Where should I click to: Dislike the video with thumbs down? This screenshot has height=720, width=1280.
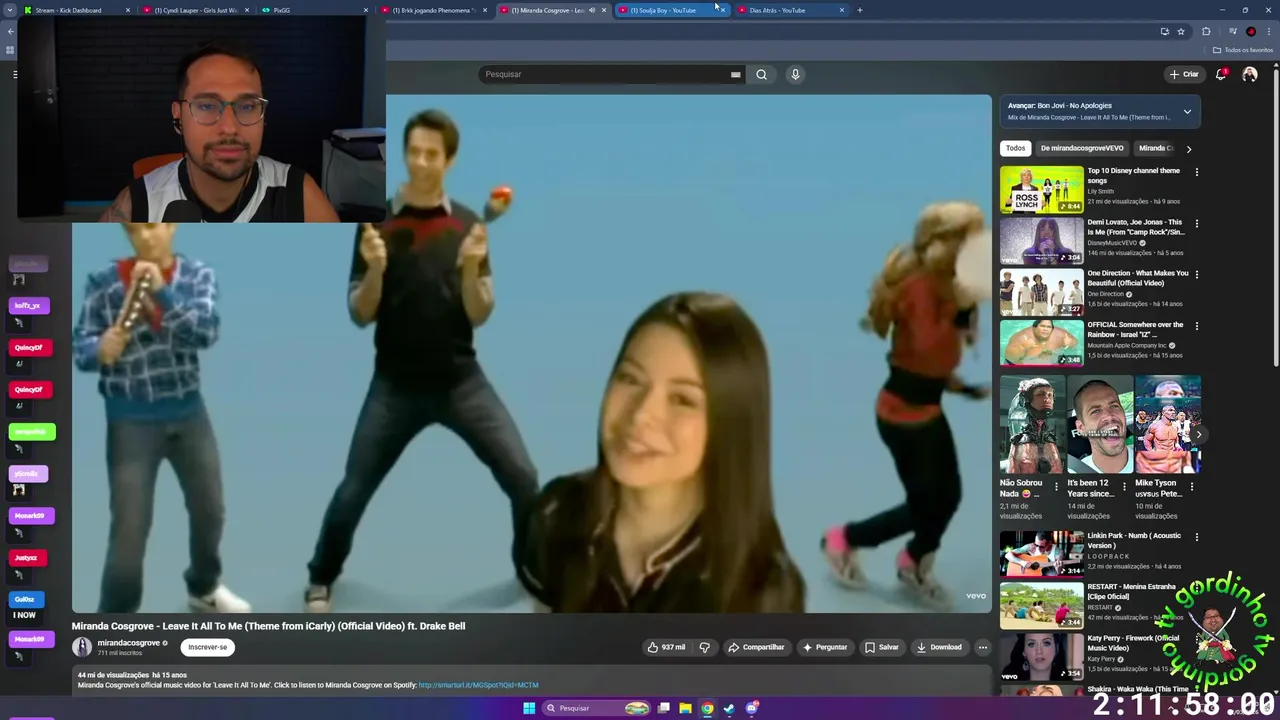point(704,647)
